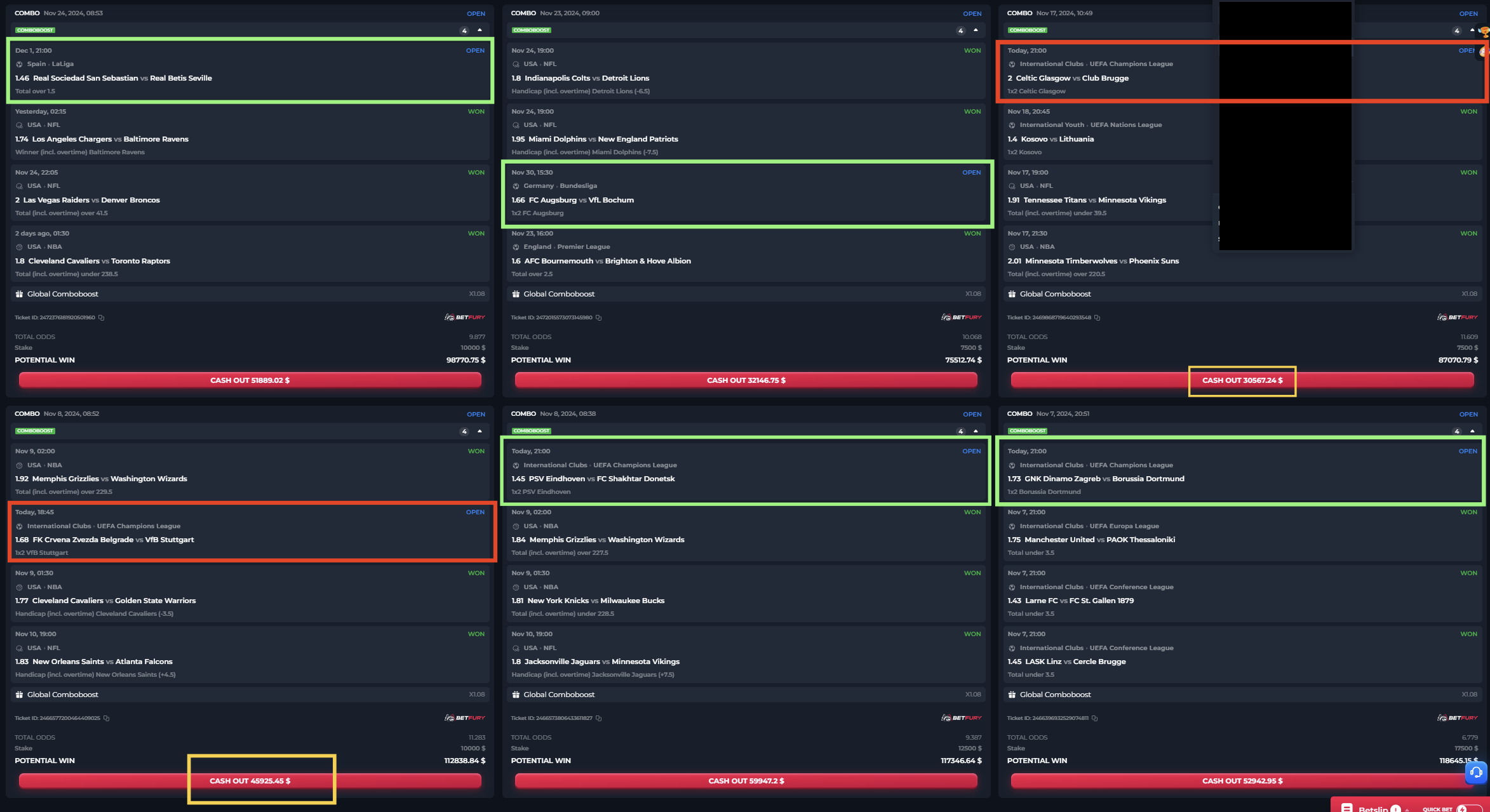
Task: Open FK Crvena Zvezda Belgrade vs VfB Stuttgart match
Action: (x=113, y=540)
